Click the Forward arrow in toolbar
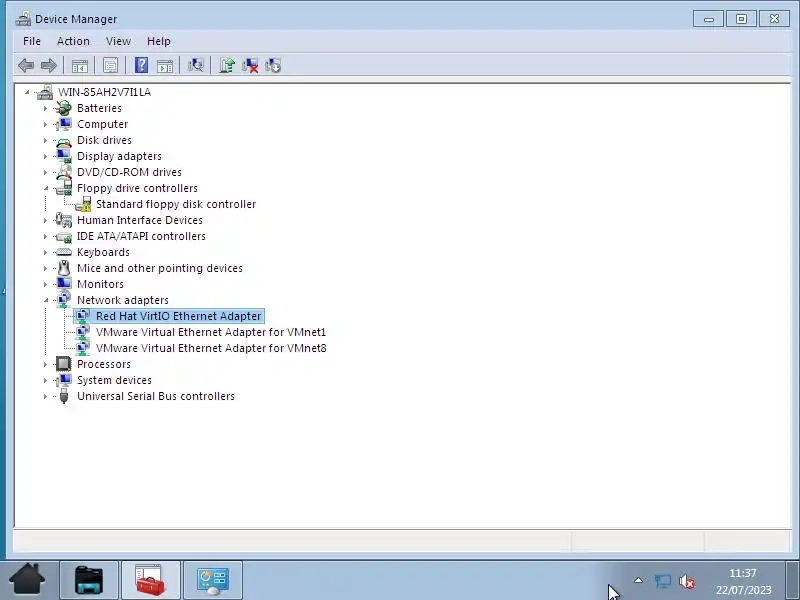The image size is (800, 600). tap(48, 65)
